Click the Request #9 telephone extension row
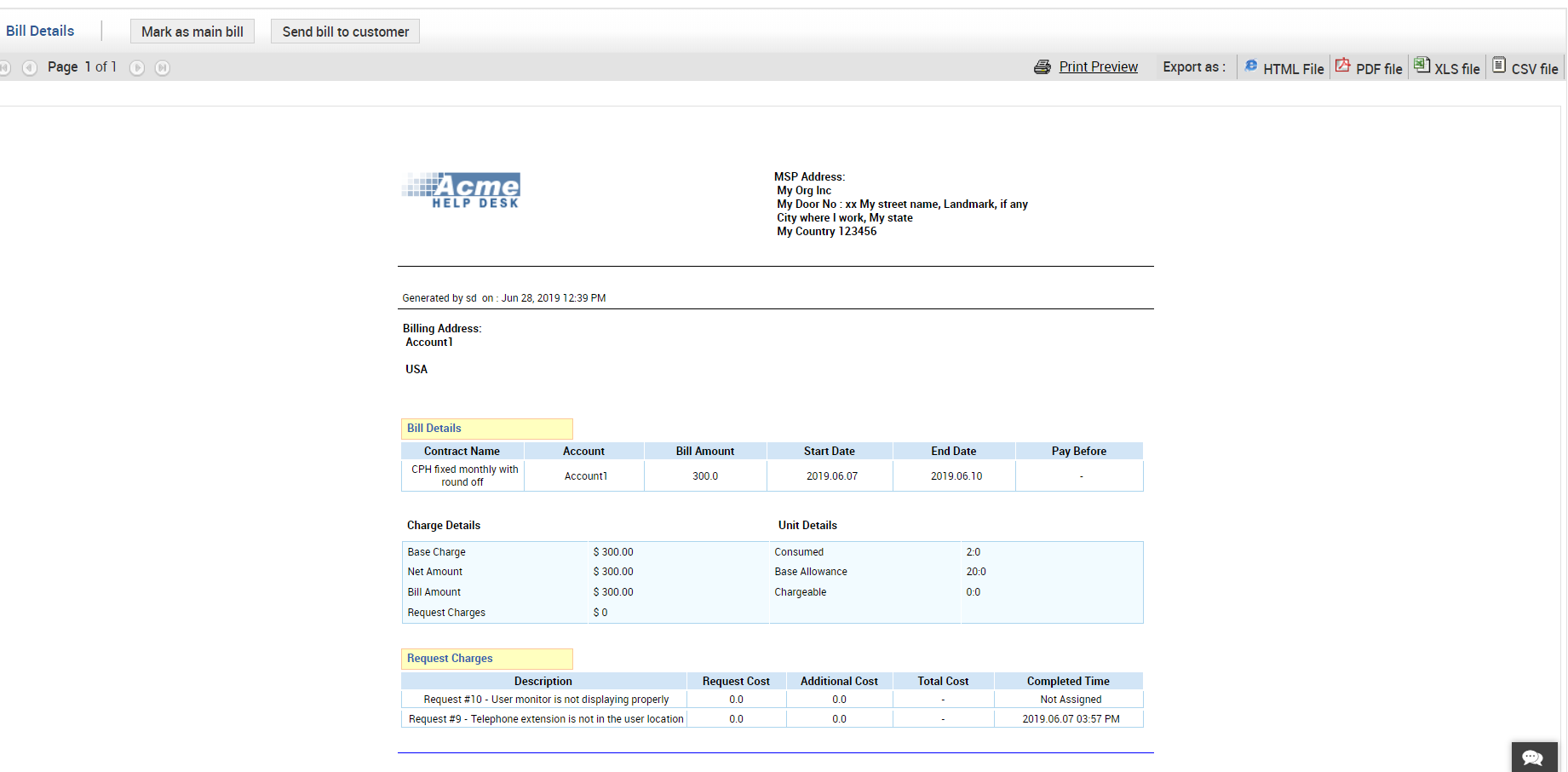The height and width of the screenshot is (772, 1568). [773, 719]
